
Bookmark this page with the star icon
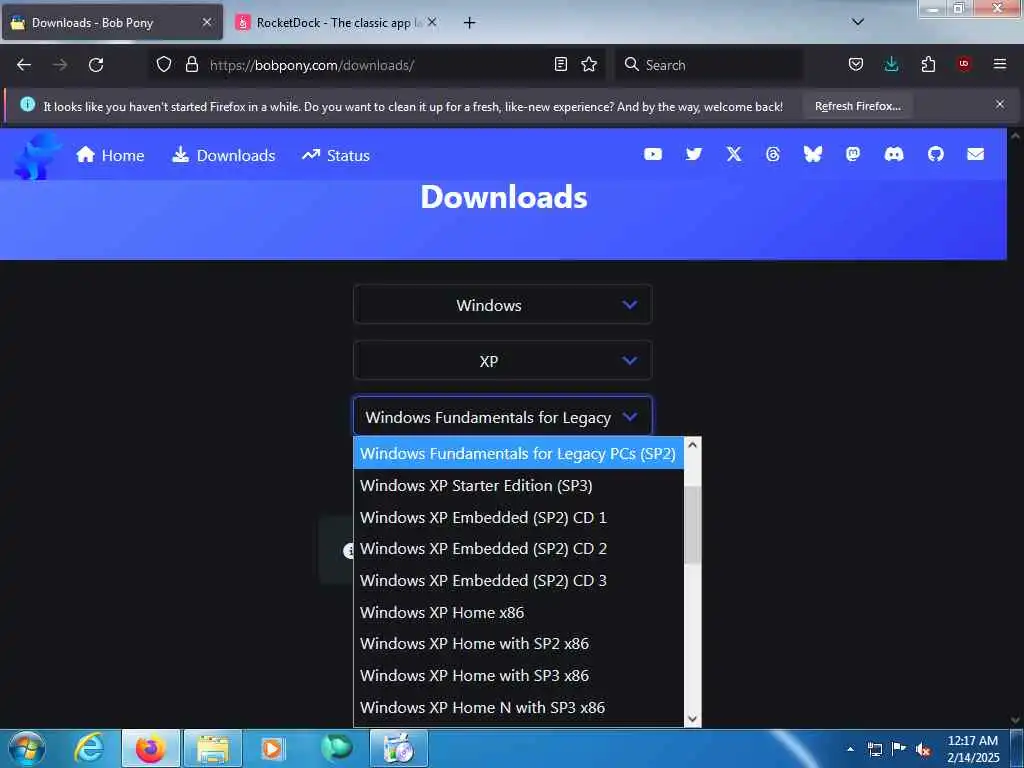tap(589, 64)
